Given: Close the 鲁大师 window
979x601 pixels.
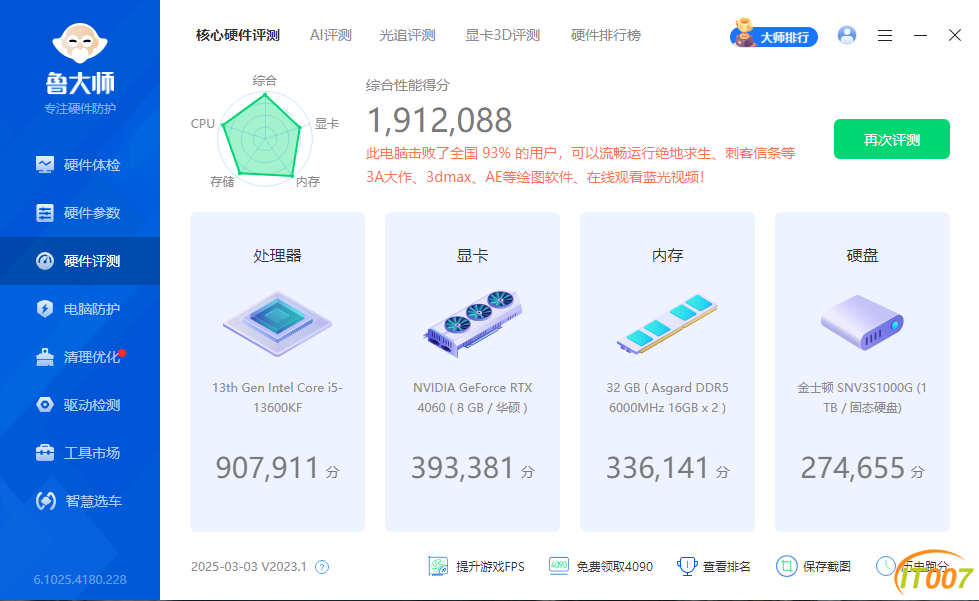Looking at the screenshot, I should pos(955,35).
